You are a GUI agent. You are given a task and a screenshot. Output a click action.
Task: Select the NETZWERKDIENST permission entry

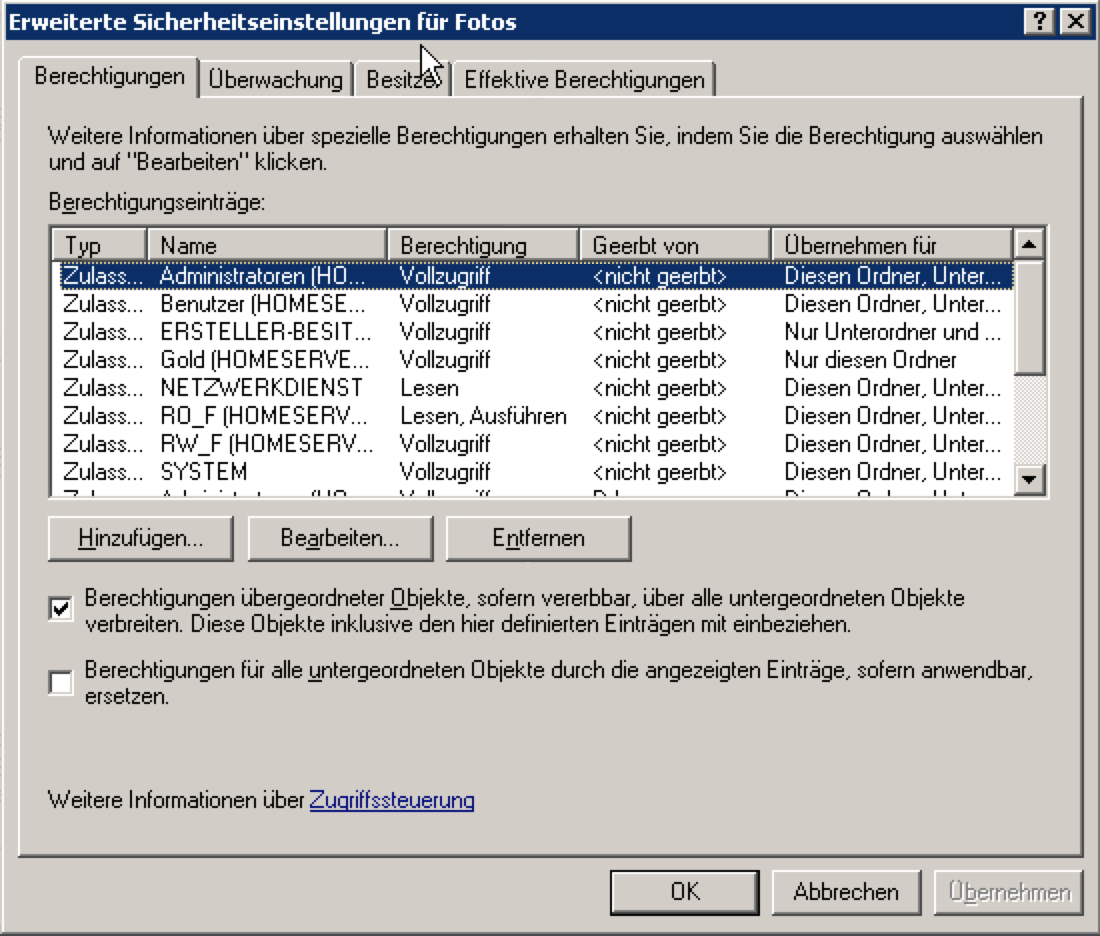262,387
